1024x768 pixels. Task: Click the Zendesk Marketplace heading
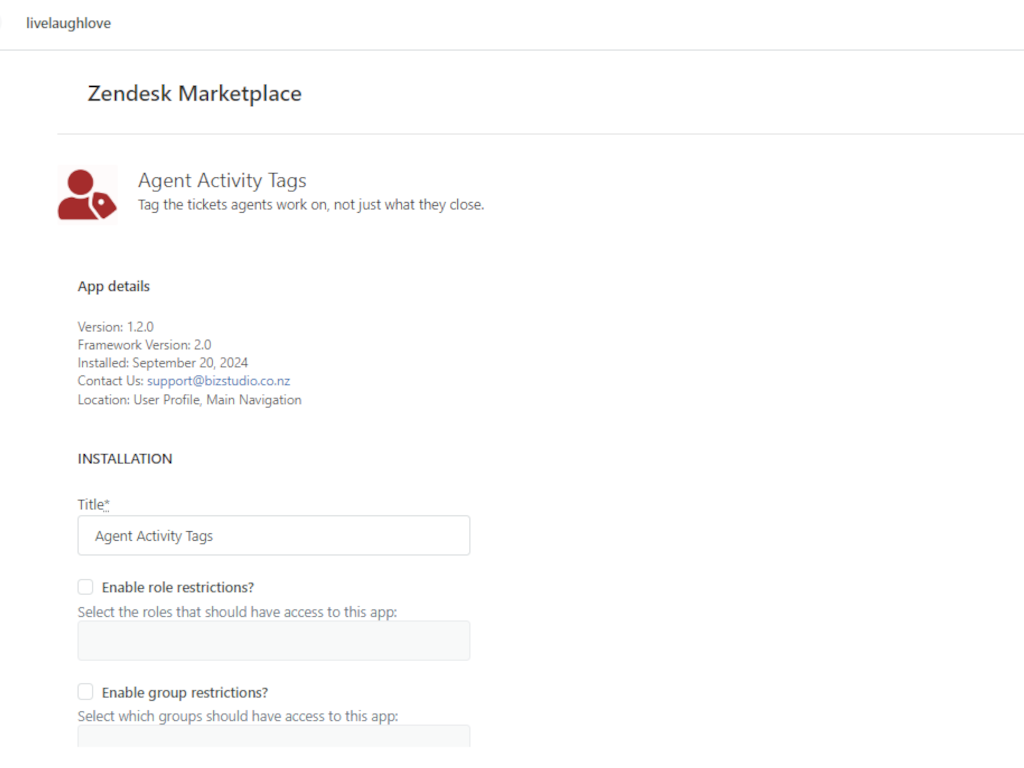pos(194,94)
